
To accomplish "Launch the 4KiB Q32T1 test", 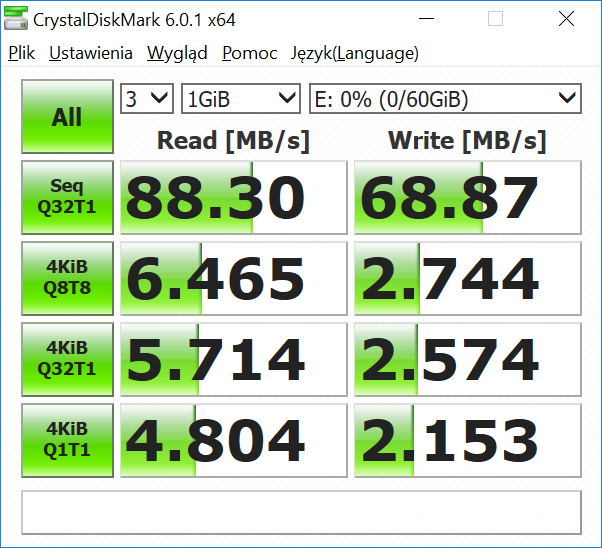I will pos(67,359).
